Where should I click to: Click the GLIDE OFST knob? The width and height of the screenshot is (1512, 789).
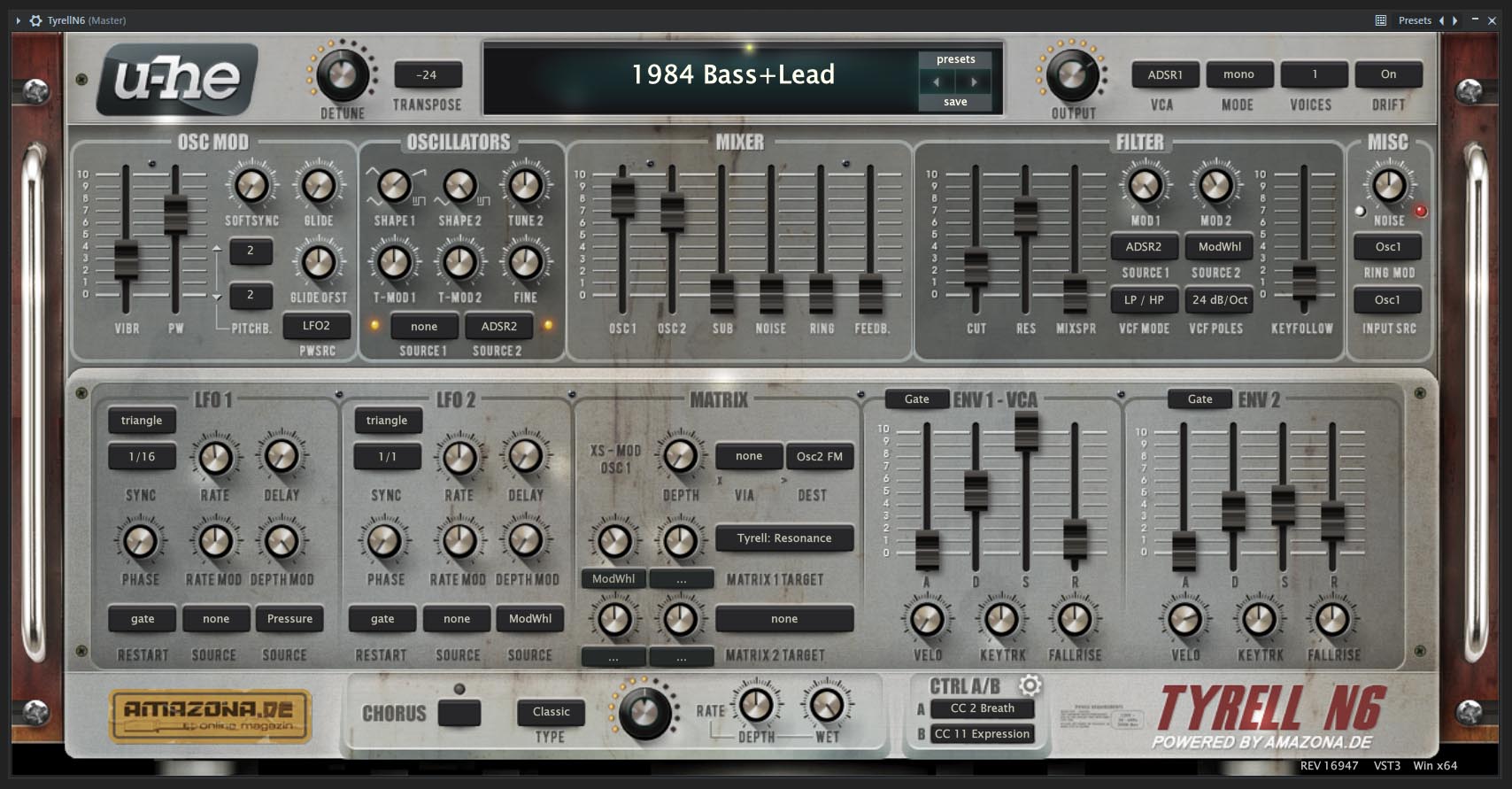pyautogui.click(x=319, y=263)
